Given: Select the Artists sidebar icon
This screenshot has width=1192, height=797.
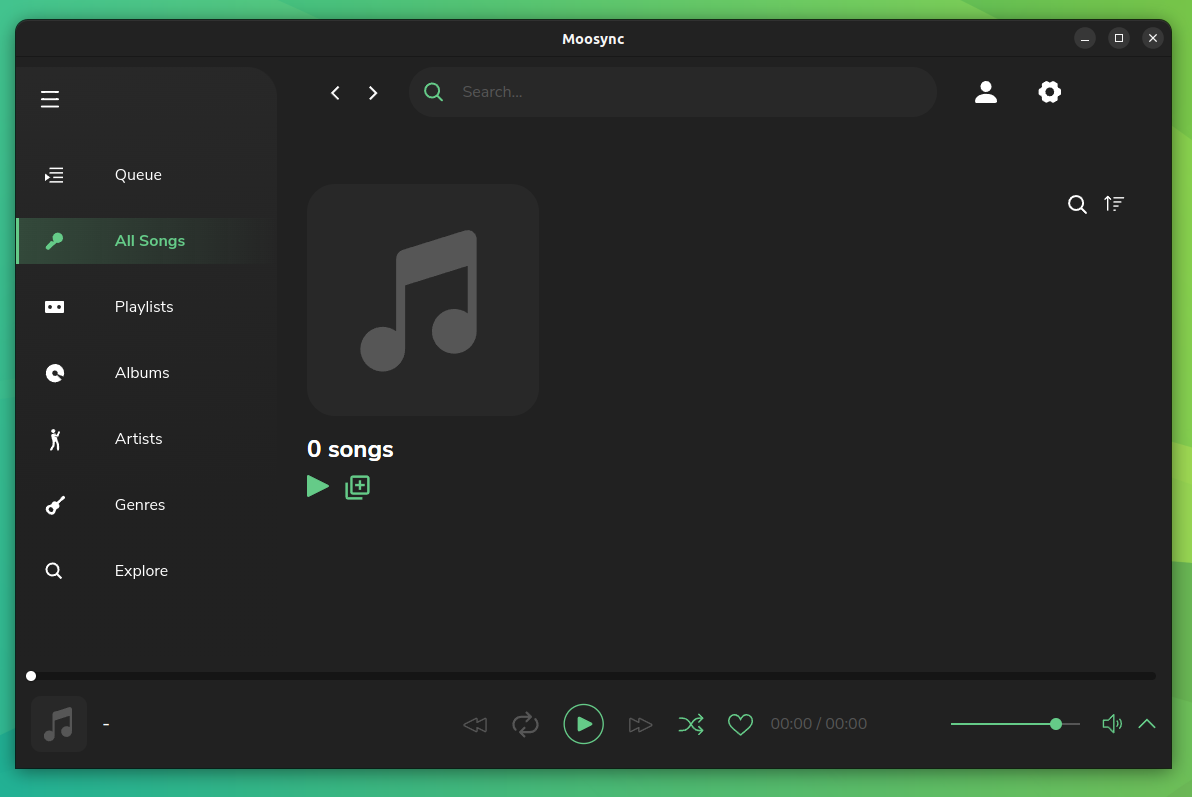Looking at the screenshot, I should pos(54,438).
